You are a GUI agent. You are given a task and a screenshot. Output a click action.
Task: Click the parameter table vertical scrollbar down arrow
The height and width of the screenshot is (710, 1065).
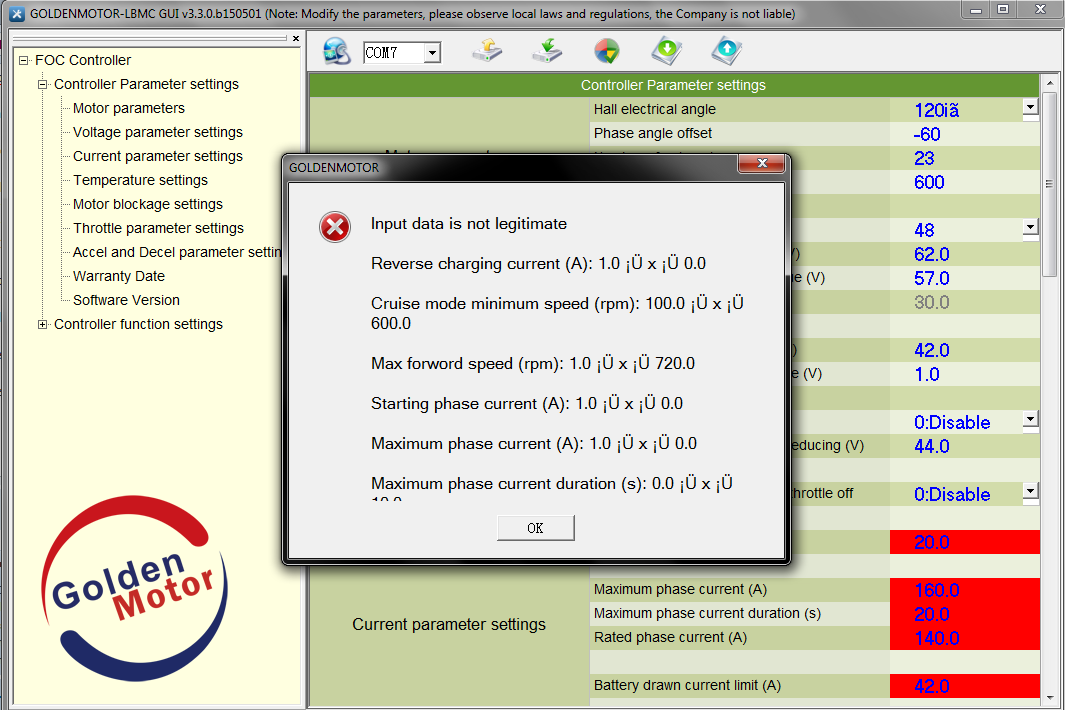[x=1048, y=697]
